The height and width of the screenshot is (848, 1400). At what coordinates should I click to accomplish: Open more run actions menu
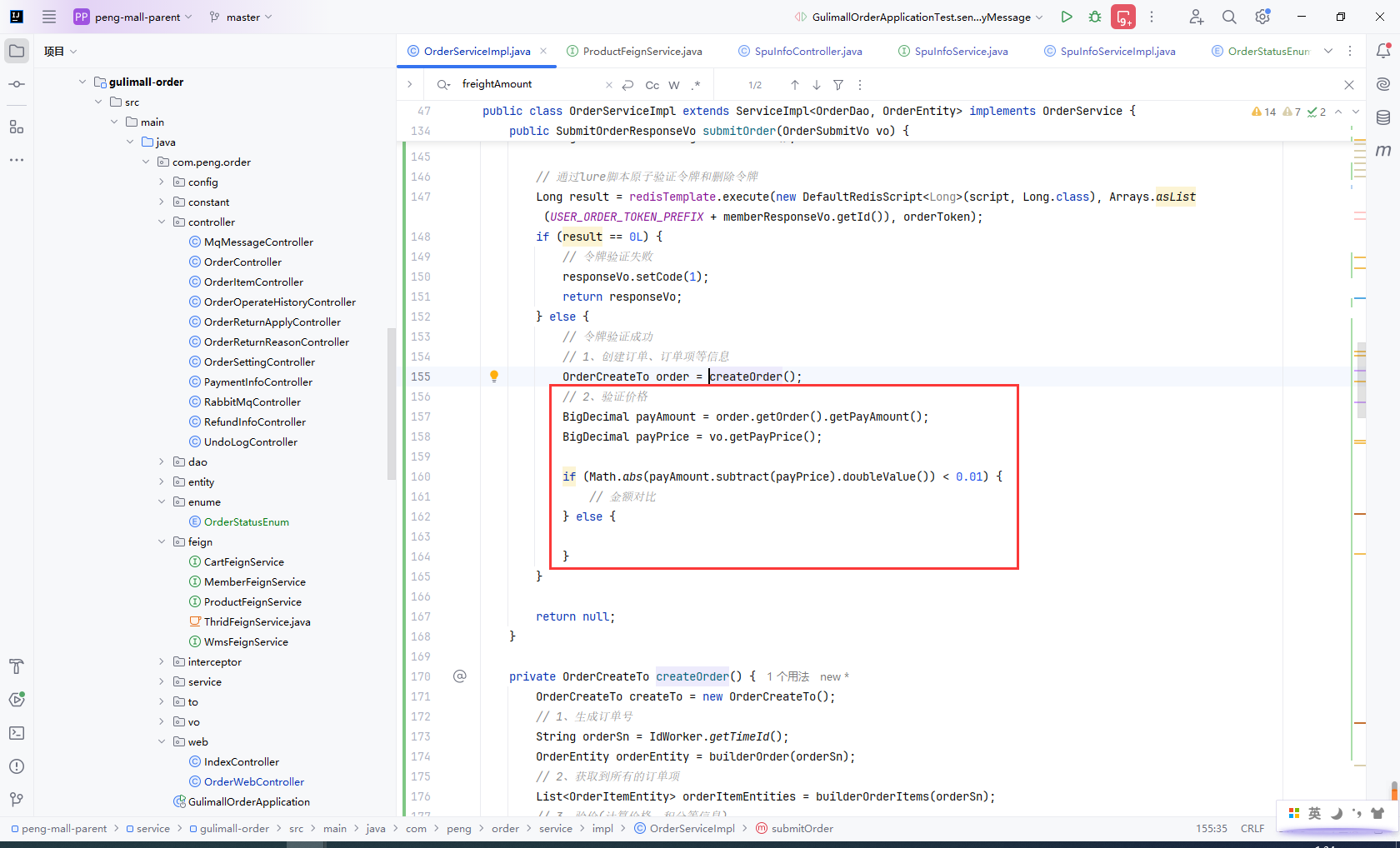pos(1152,17)
